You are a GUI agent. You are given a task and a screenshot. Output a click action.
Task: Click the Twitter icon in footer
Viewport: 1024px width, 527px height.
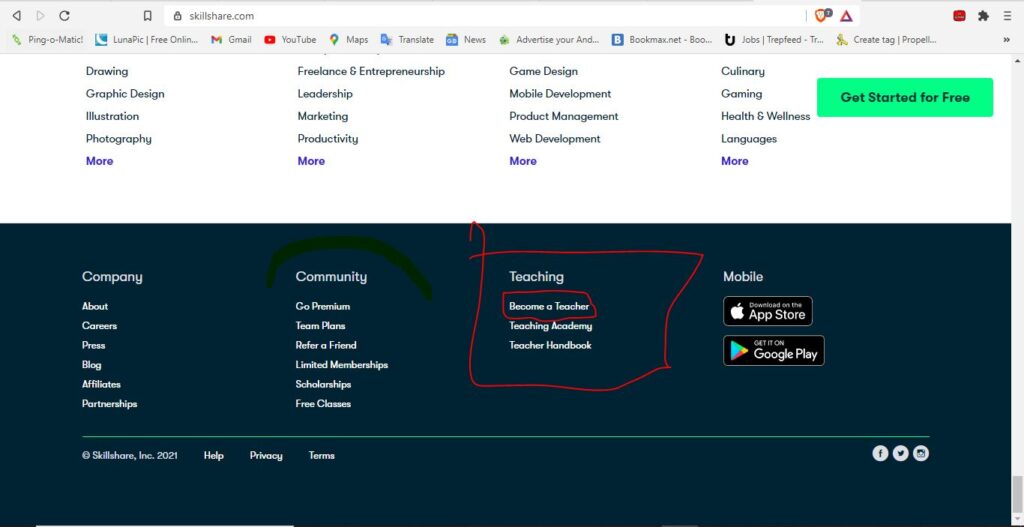tap(901, 453)
